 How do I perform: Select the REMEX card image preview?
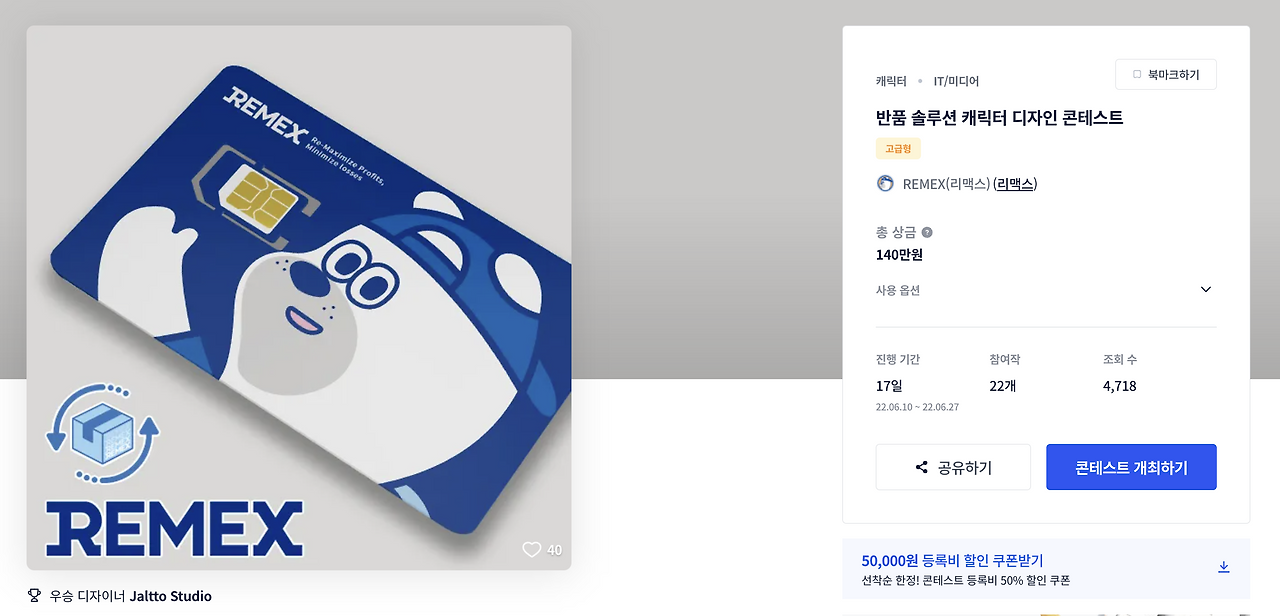click(x=299, y=300)
